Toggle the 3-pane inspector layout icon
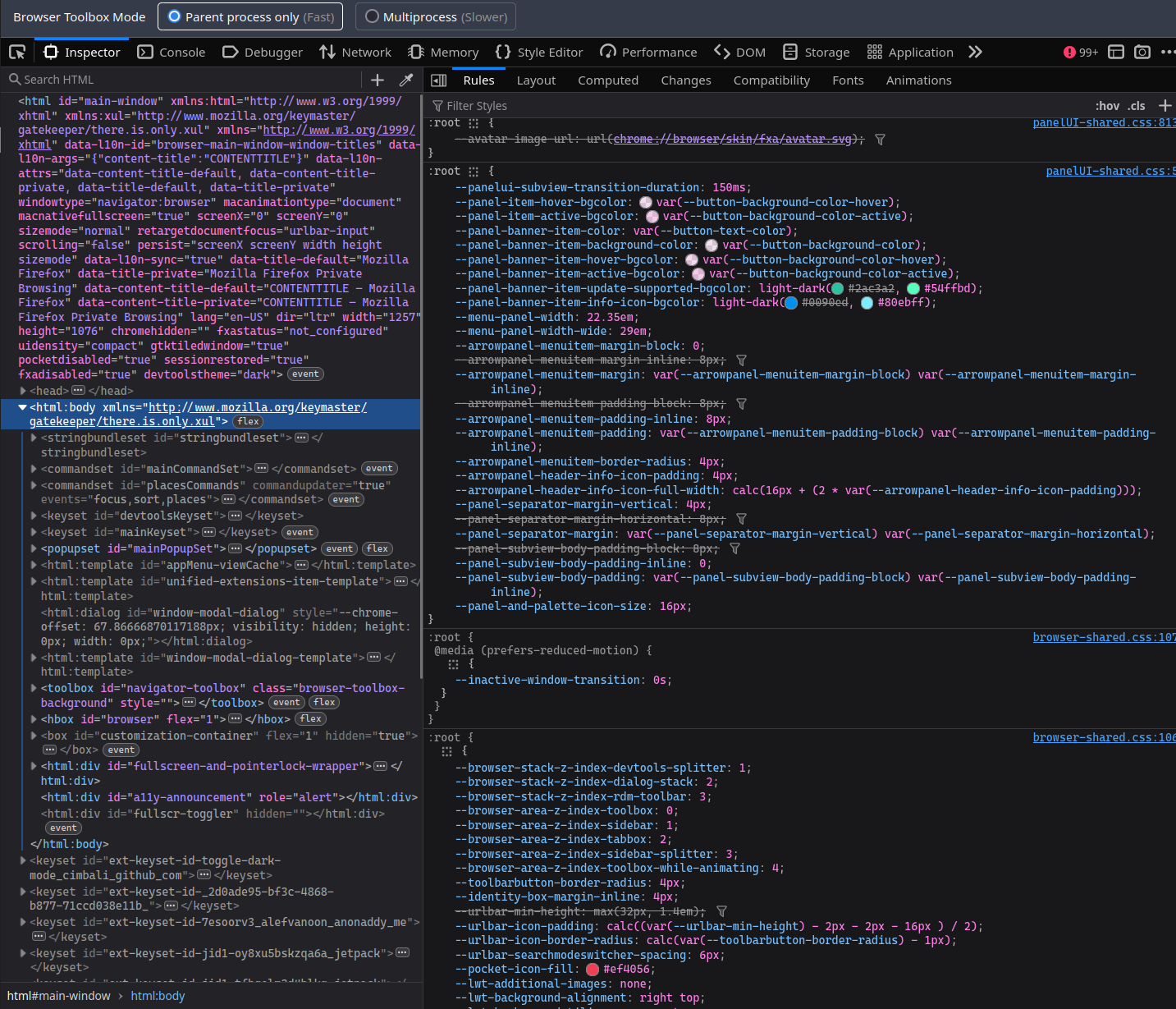The width and height of the screenshot is (1176, 1009). point(438,80)
